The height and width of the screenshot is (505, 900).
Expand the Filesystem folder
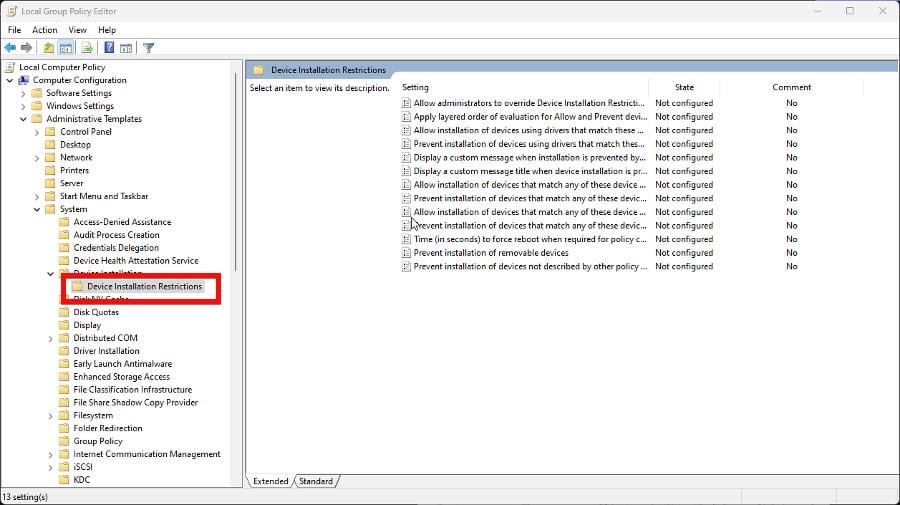[51, 415]
